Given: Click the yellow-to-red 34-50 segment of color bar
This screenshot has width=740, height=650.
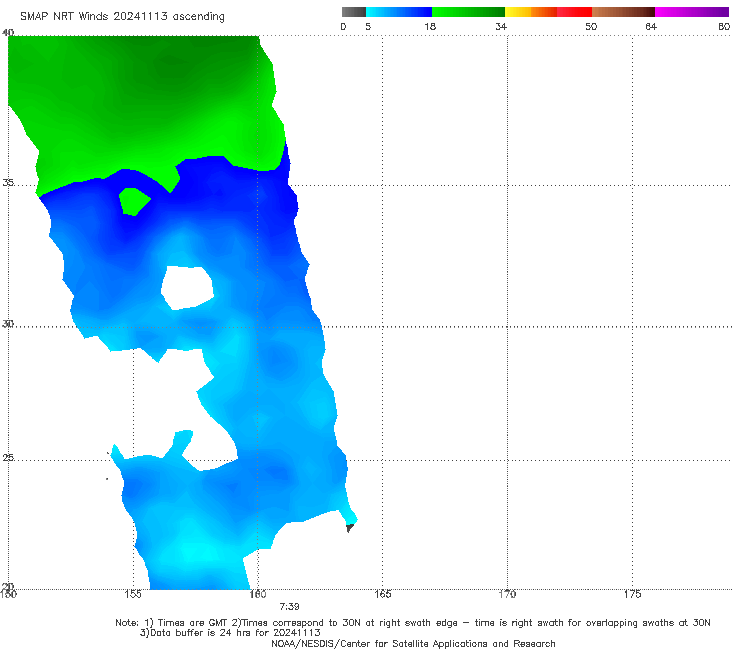Looking at the screenshot, I should [x=548, y=12].
